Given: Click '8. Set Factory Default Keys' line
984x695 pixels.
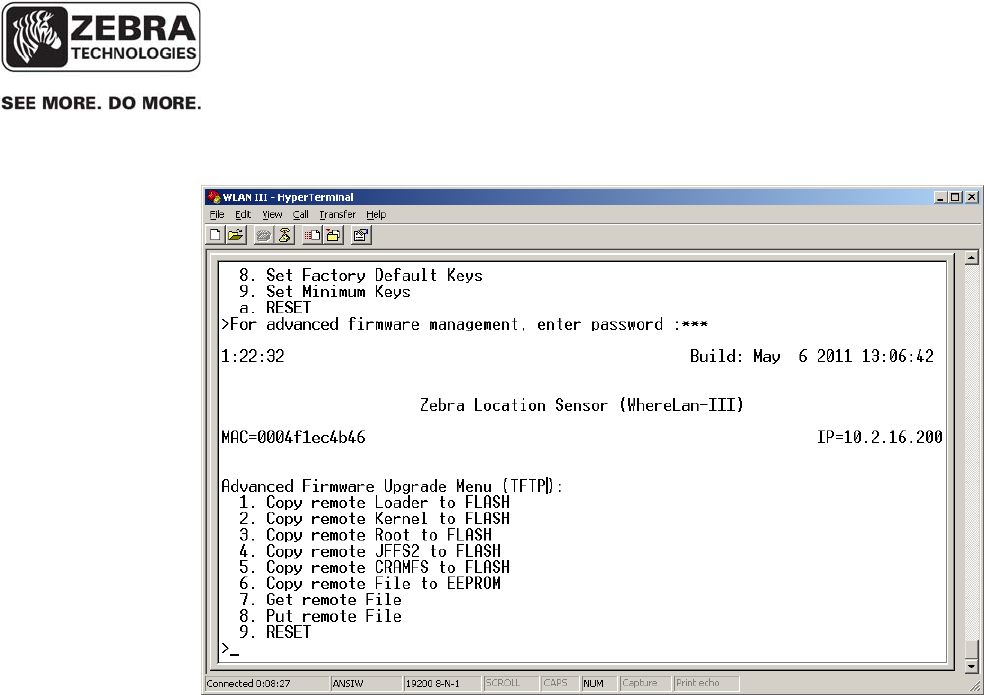Looking at the screenshot, I should pos(361,276).
